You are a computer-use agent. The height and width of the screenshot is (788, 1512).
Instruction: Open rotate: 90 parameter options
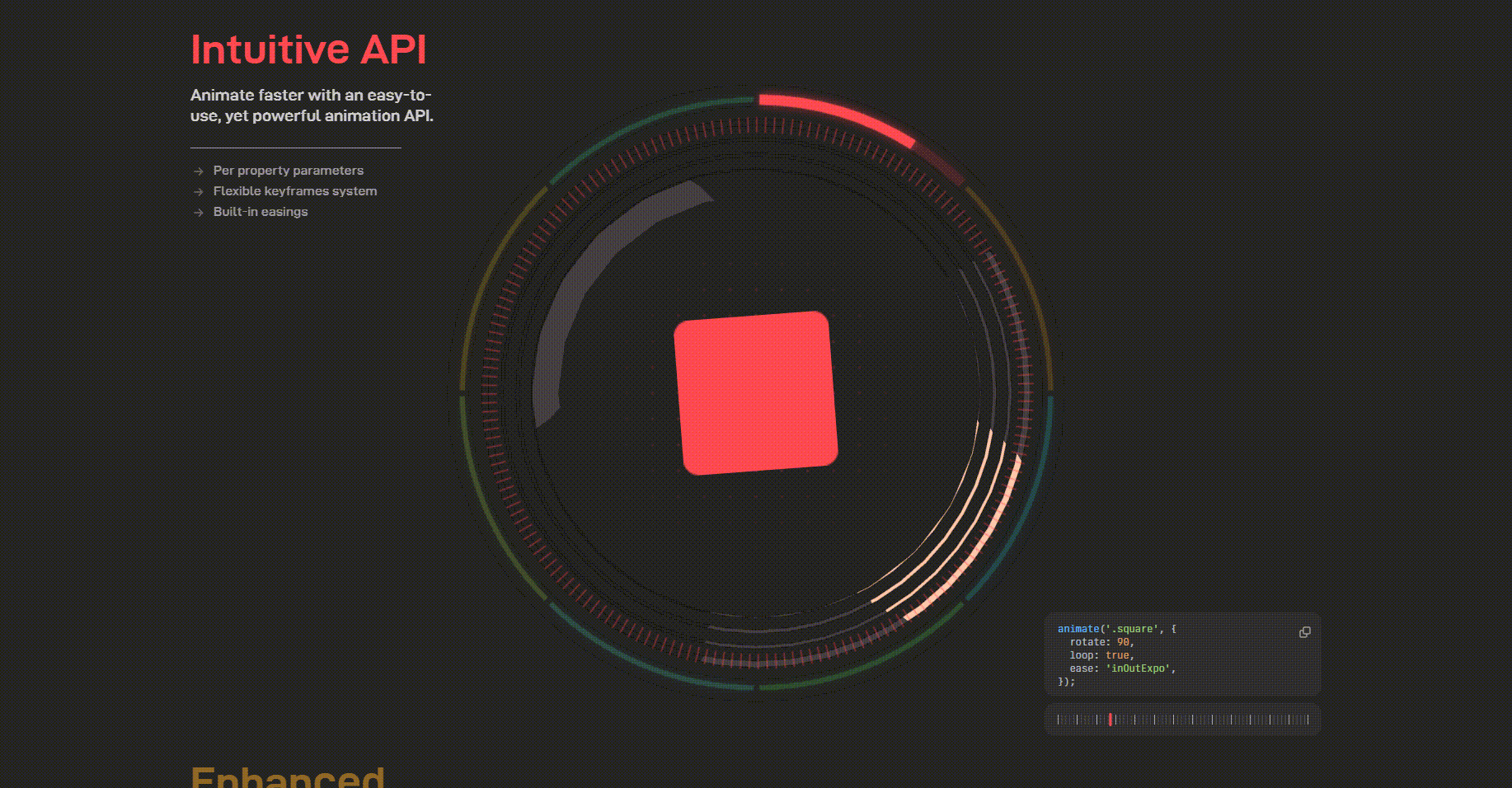coord(1124,641)
